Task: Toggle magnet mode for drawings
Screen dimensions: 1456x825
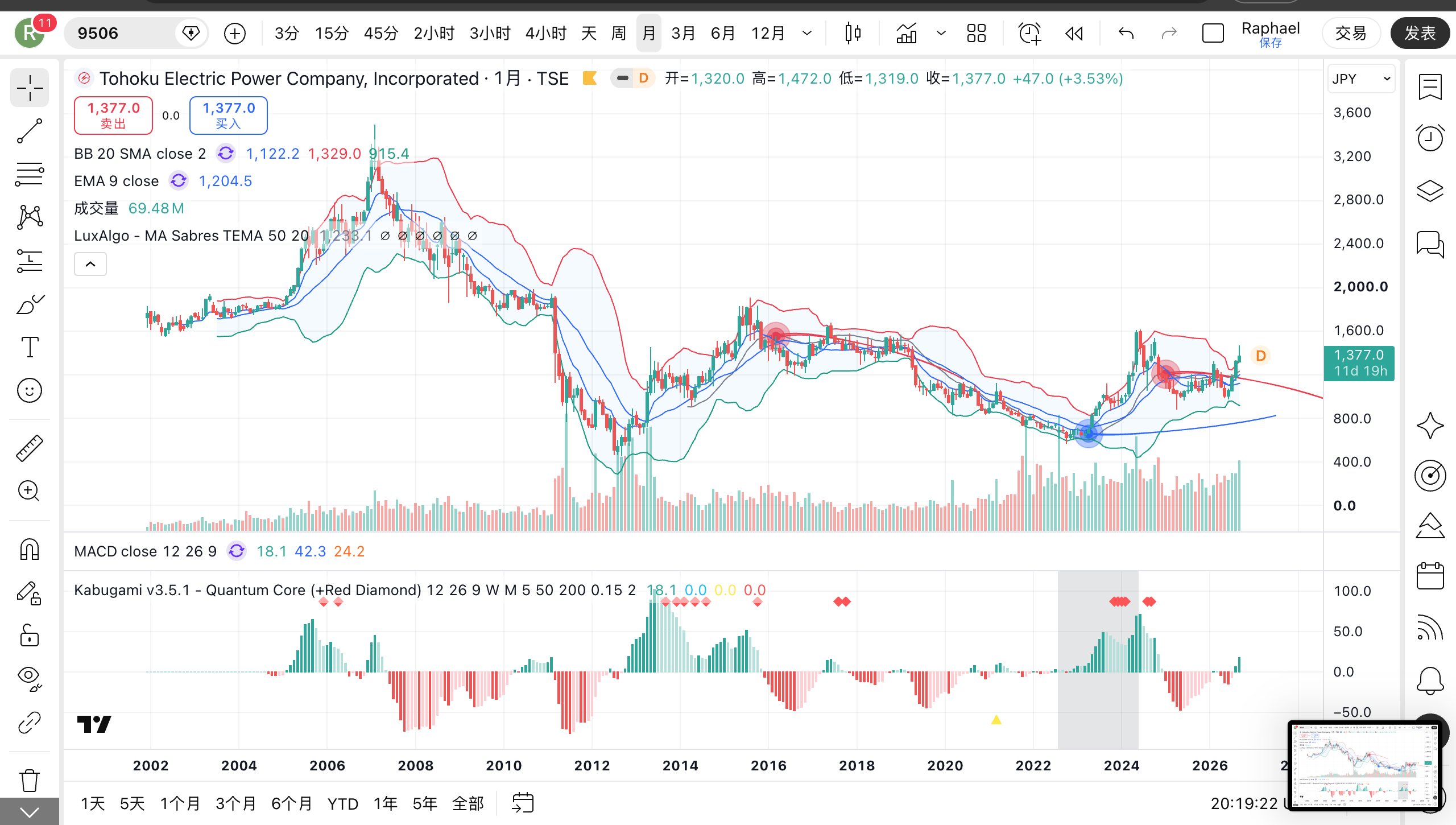Action: tap(30, 550)
